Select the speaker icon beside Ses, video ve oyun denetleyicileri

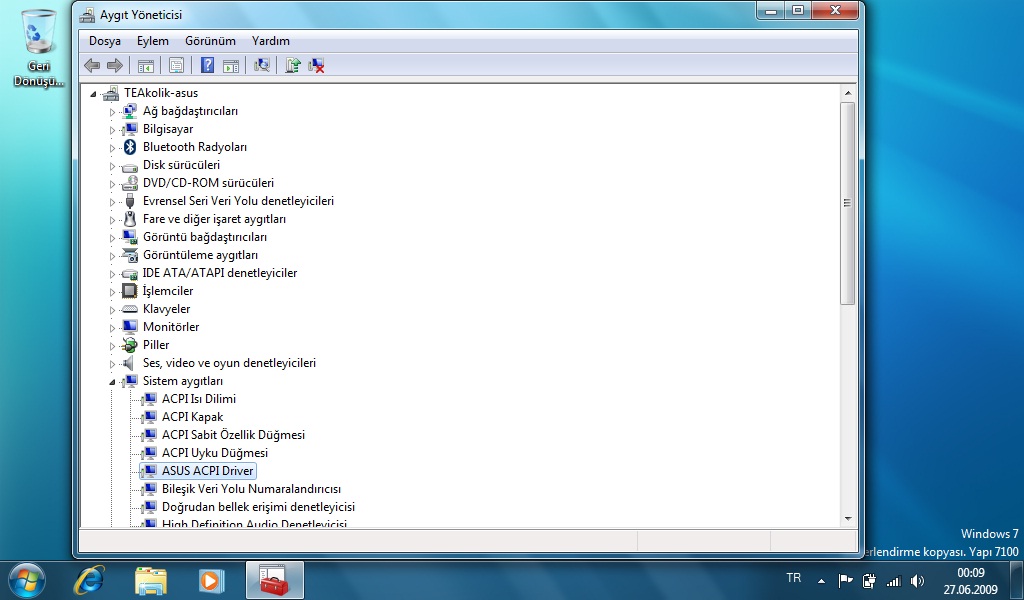click(x=129, y=363)
